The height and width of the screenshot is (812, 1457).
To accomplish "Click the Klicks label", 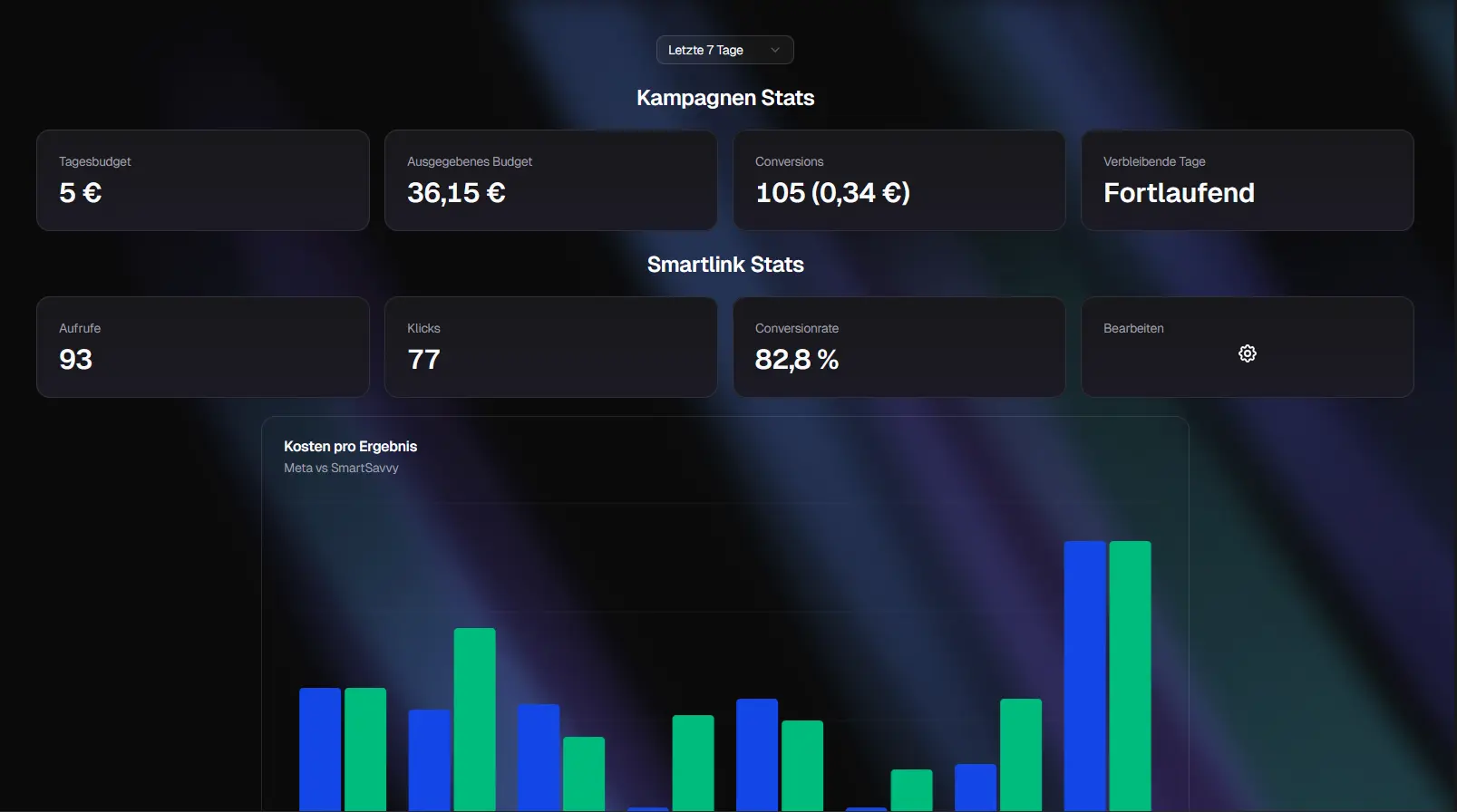I will pyautogui.click(x=423, y=328).
